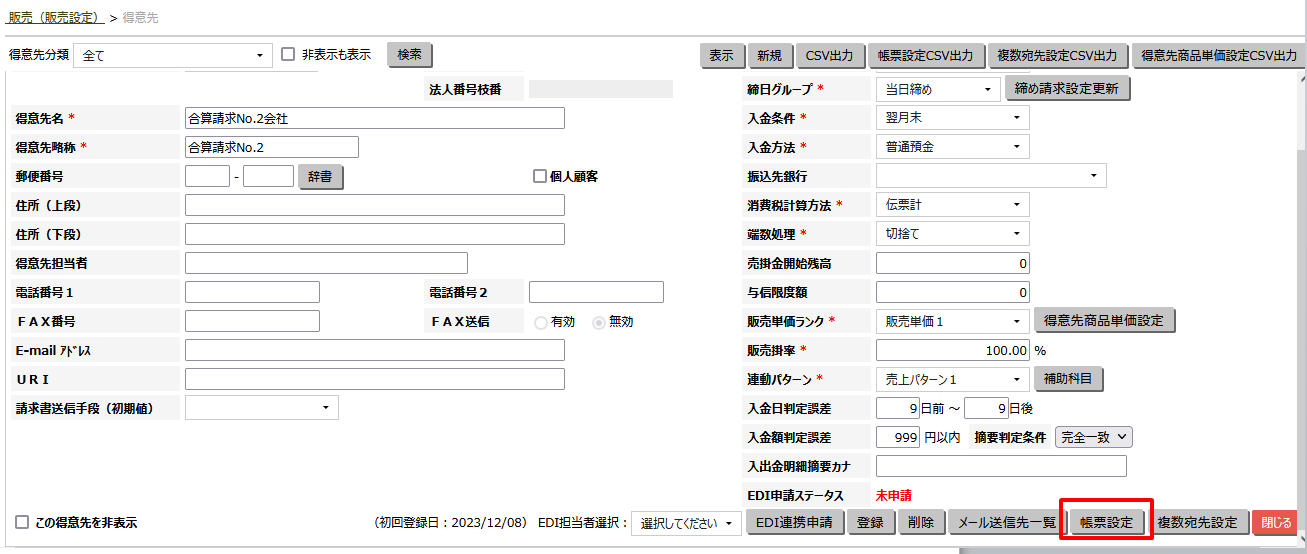Click the 締め請求設定更新 button
1307x554 pixels.
pos(1067,88)
